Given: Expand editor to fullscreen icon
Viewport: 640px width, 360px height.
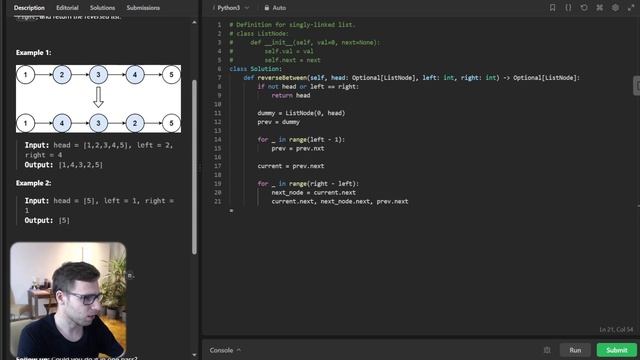Looking at the screenshot, I should pos(631,8).
